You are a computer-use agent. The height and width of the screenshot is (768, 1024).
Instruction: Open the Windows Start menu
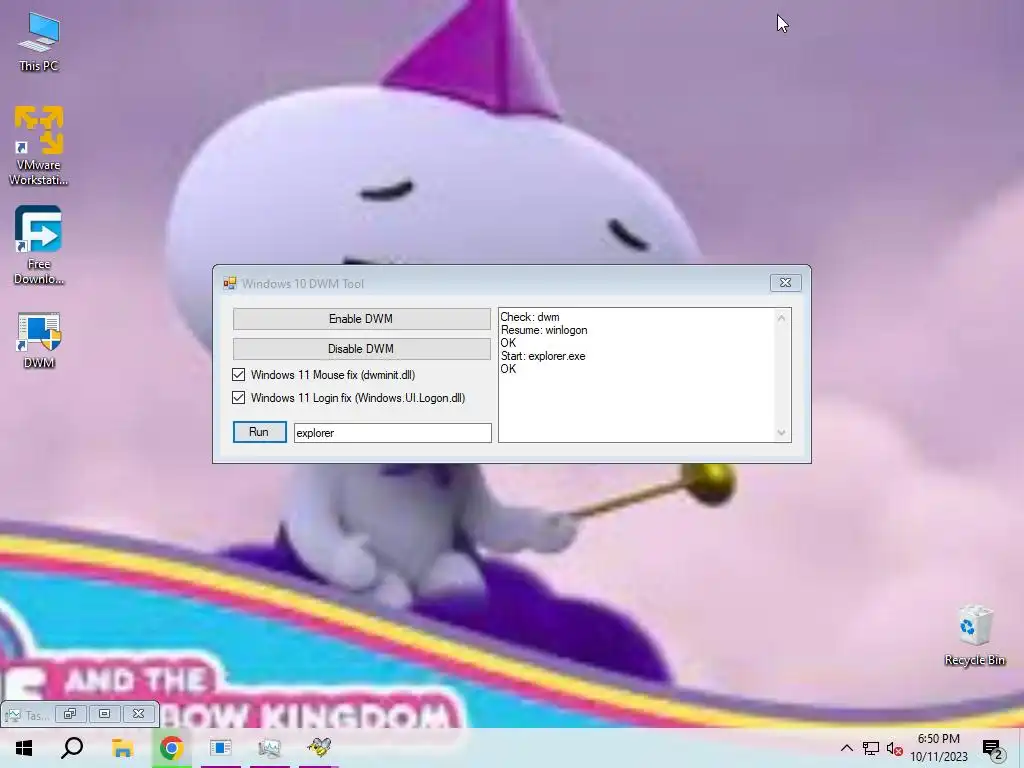(24, 748)
